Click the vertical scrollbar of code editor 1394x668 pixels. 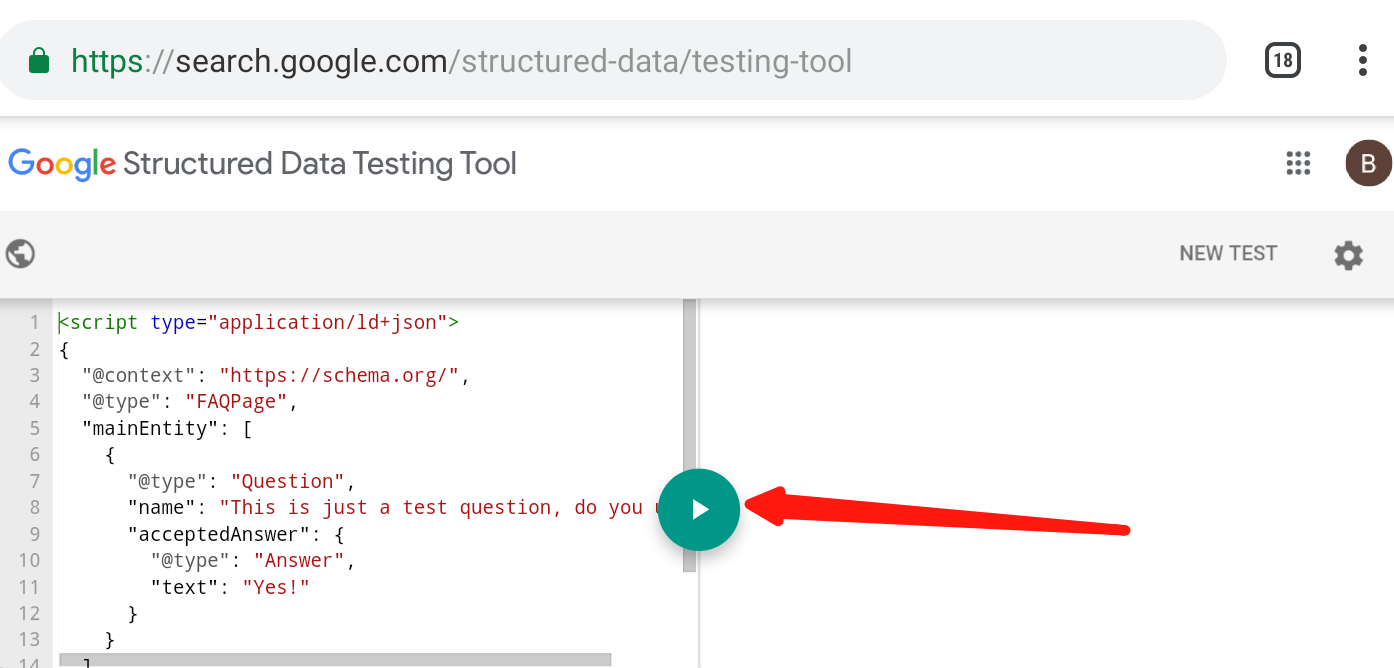(689, 435)
